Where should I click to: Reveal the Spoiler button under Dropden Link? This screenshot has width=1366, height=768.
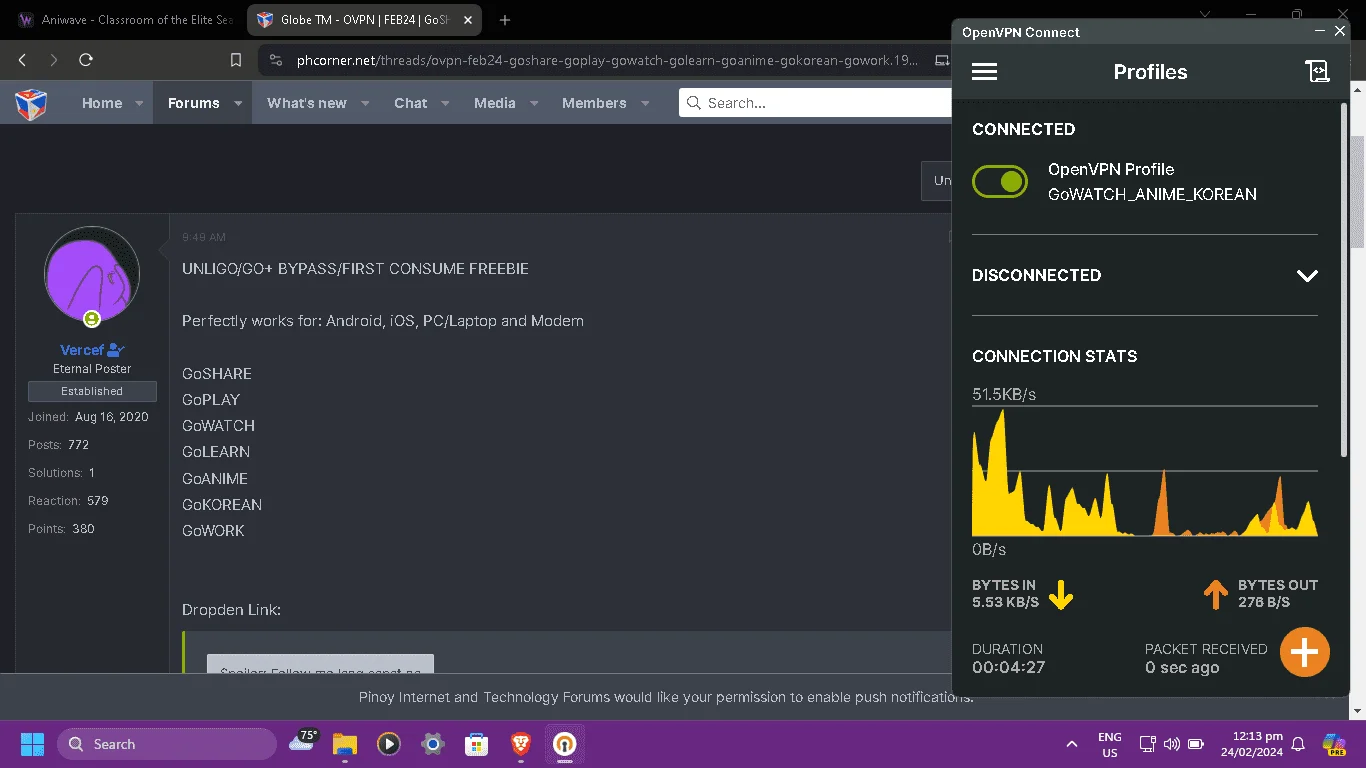point(320,664)
